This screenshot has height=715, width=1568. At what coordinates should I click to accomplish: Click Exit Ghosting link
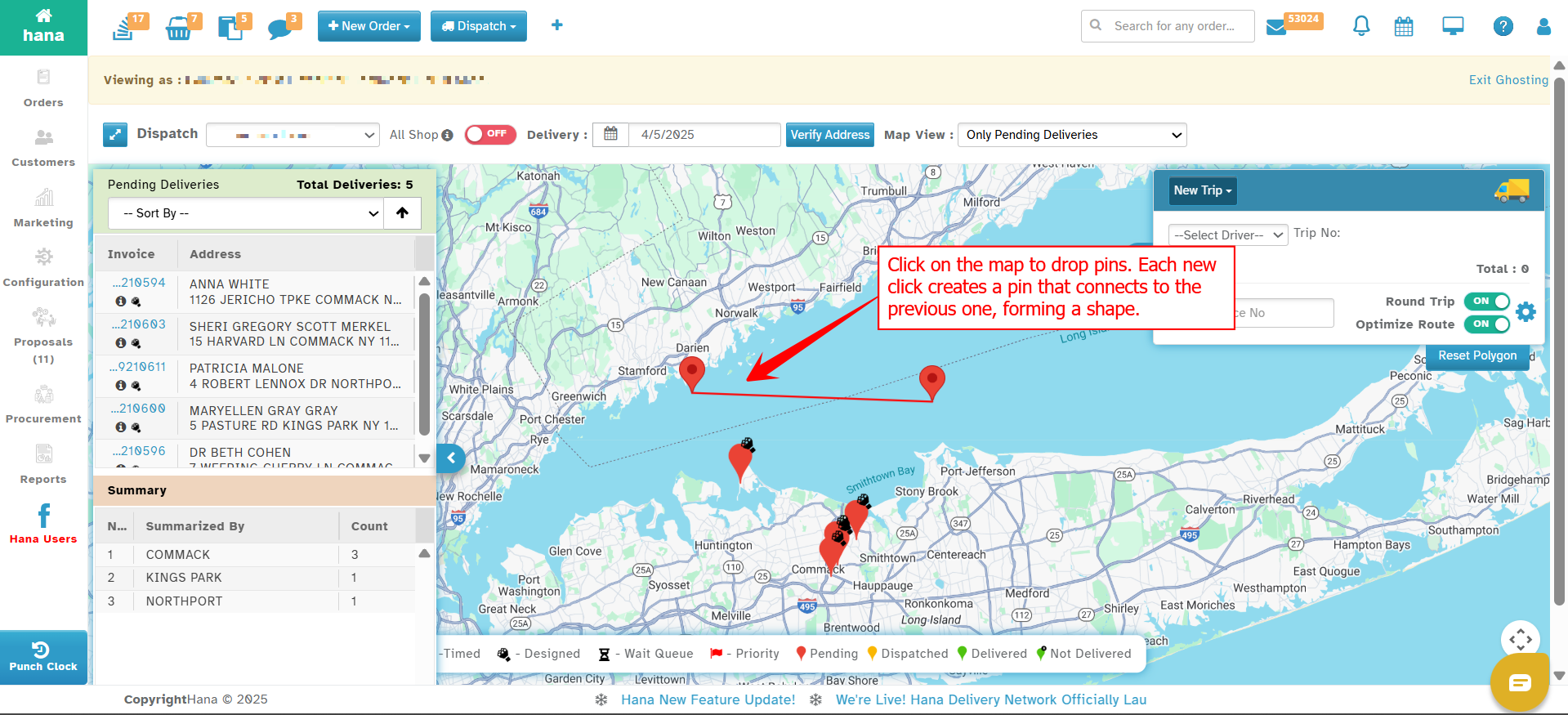[x=1508, y=80]
